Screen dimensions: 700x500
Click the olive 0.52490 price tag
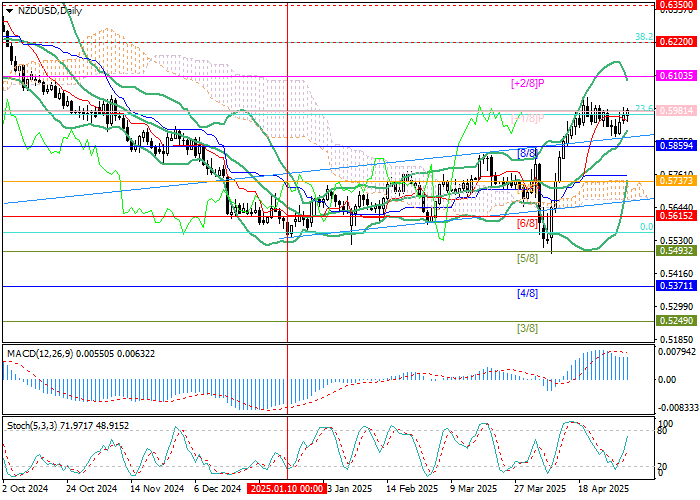click(x=676, y=321)
